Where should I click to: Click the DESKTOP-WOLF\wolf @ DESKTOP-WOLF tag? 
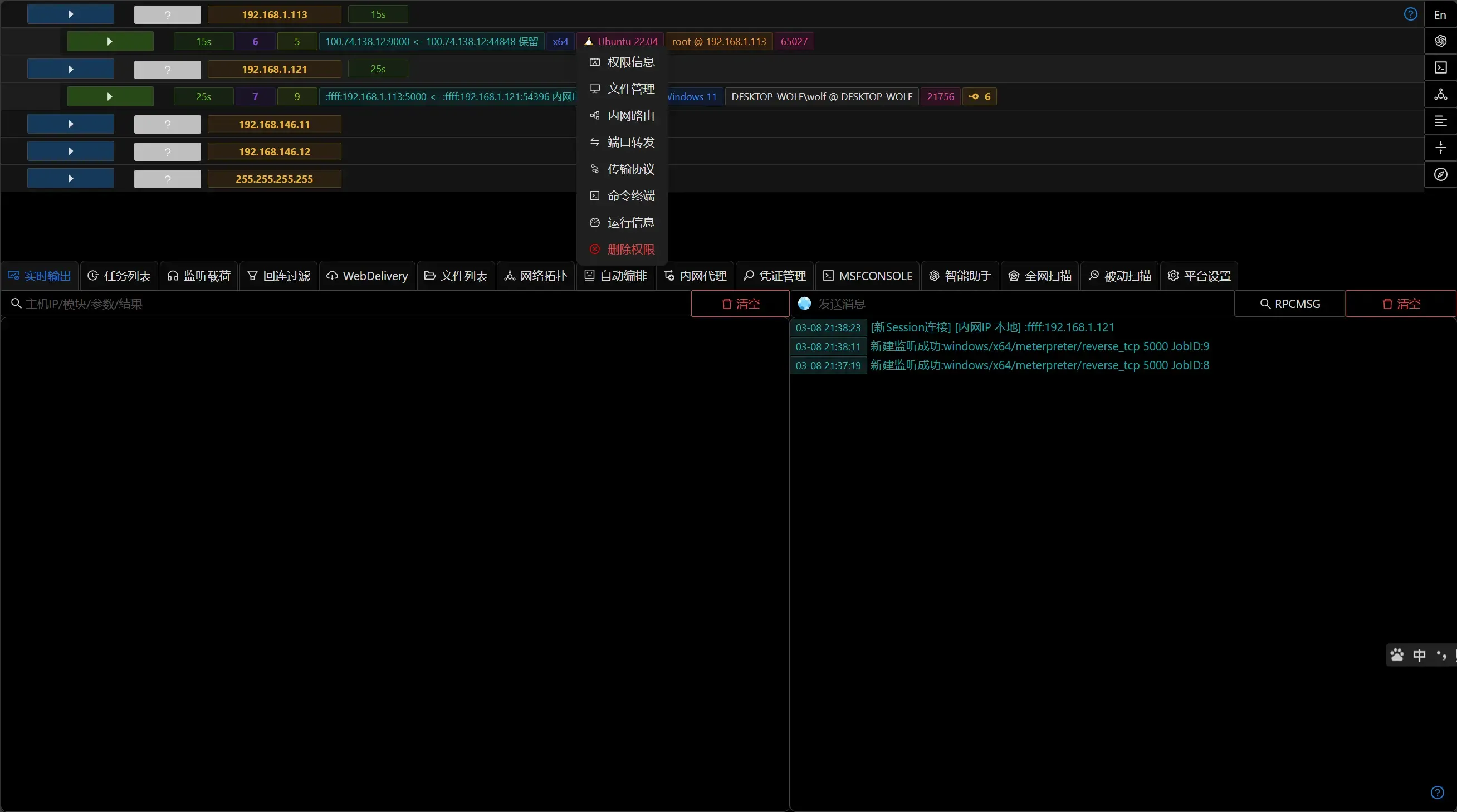click(822, 97)
